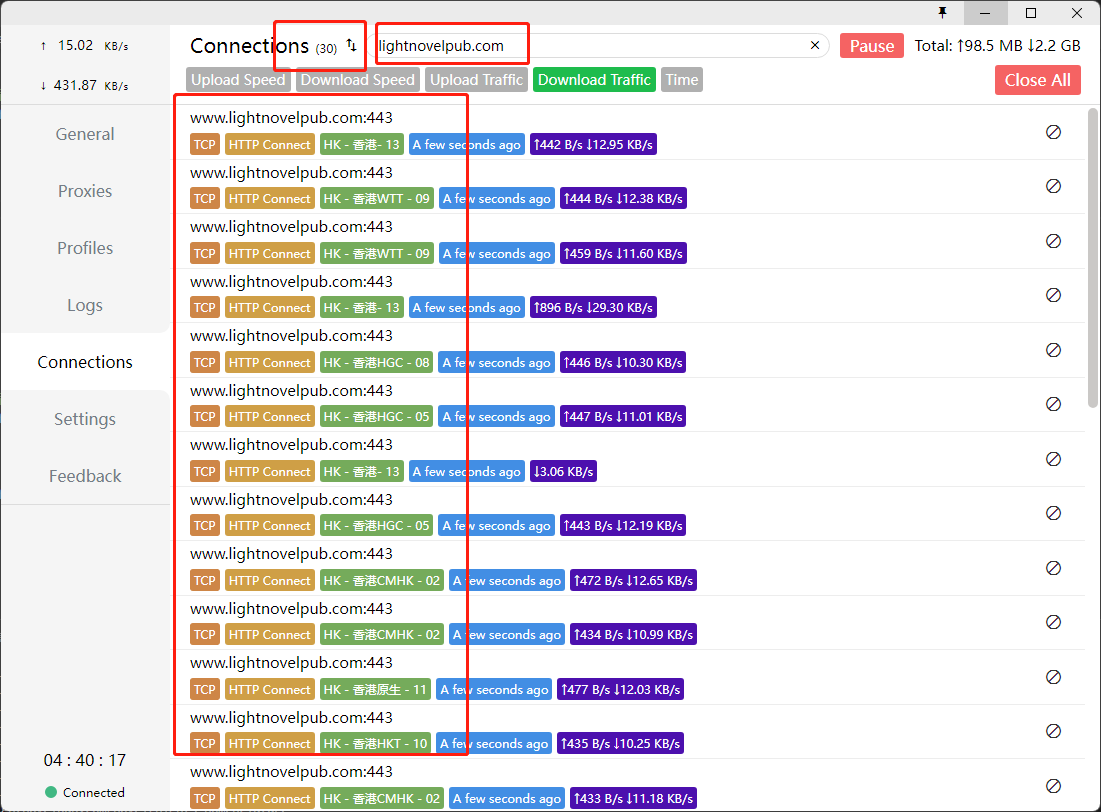Close the 香港原生 - 11 connection

[1053, 676]
